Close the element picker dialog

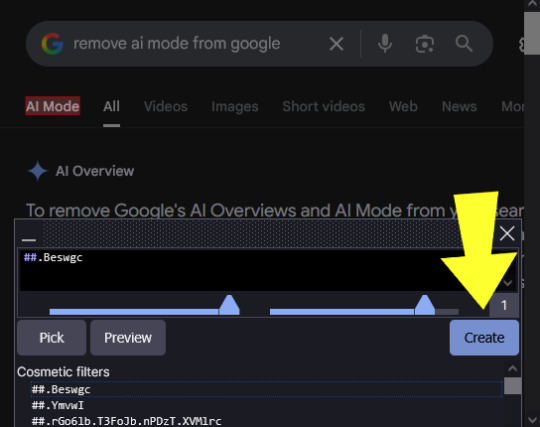(x=507, y=234)
